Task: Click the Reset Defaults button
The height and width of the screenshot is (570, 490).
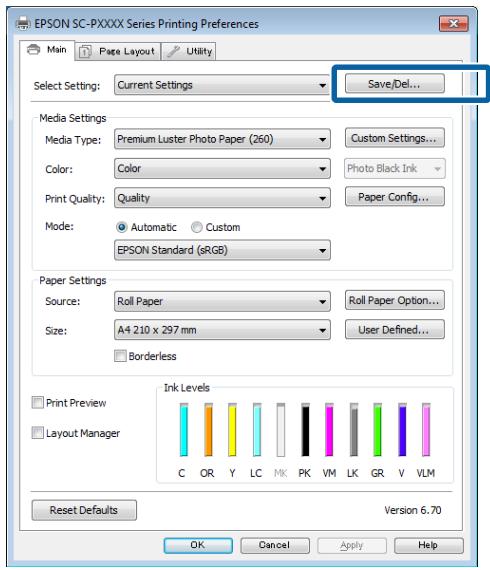Action: point(84,510)
